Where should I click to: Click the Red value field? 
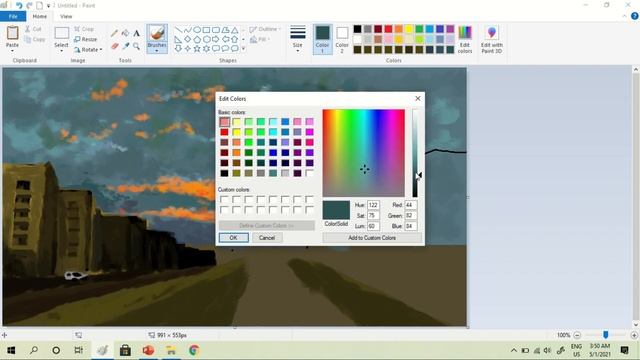(410, 205)
